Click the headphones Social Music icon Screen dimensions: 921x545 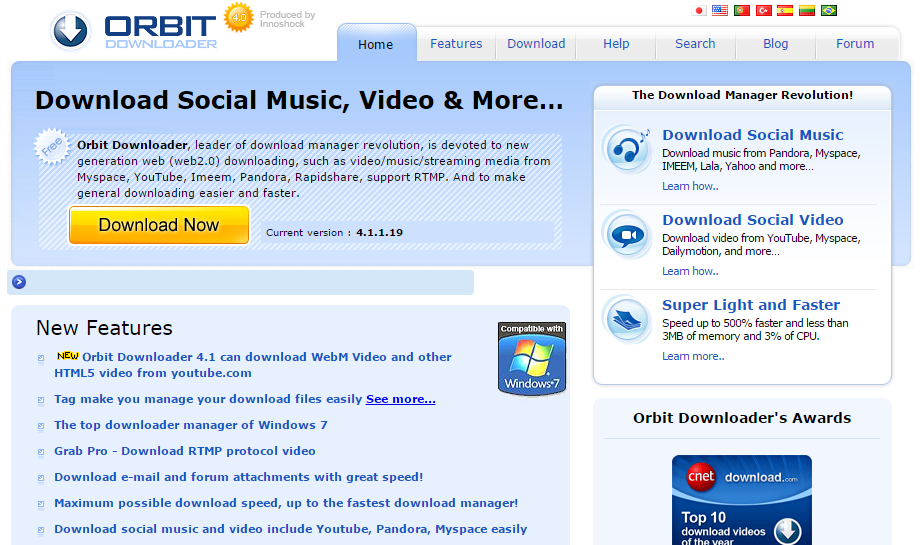(627, 149)
